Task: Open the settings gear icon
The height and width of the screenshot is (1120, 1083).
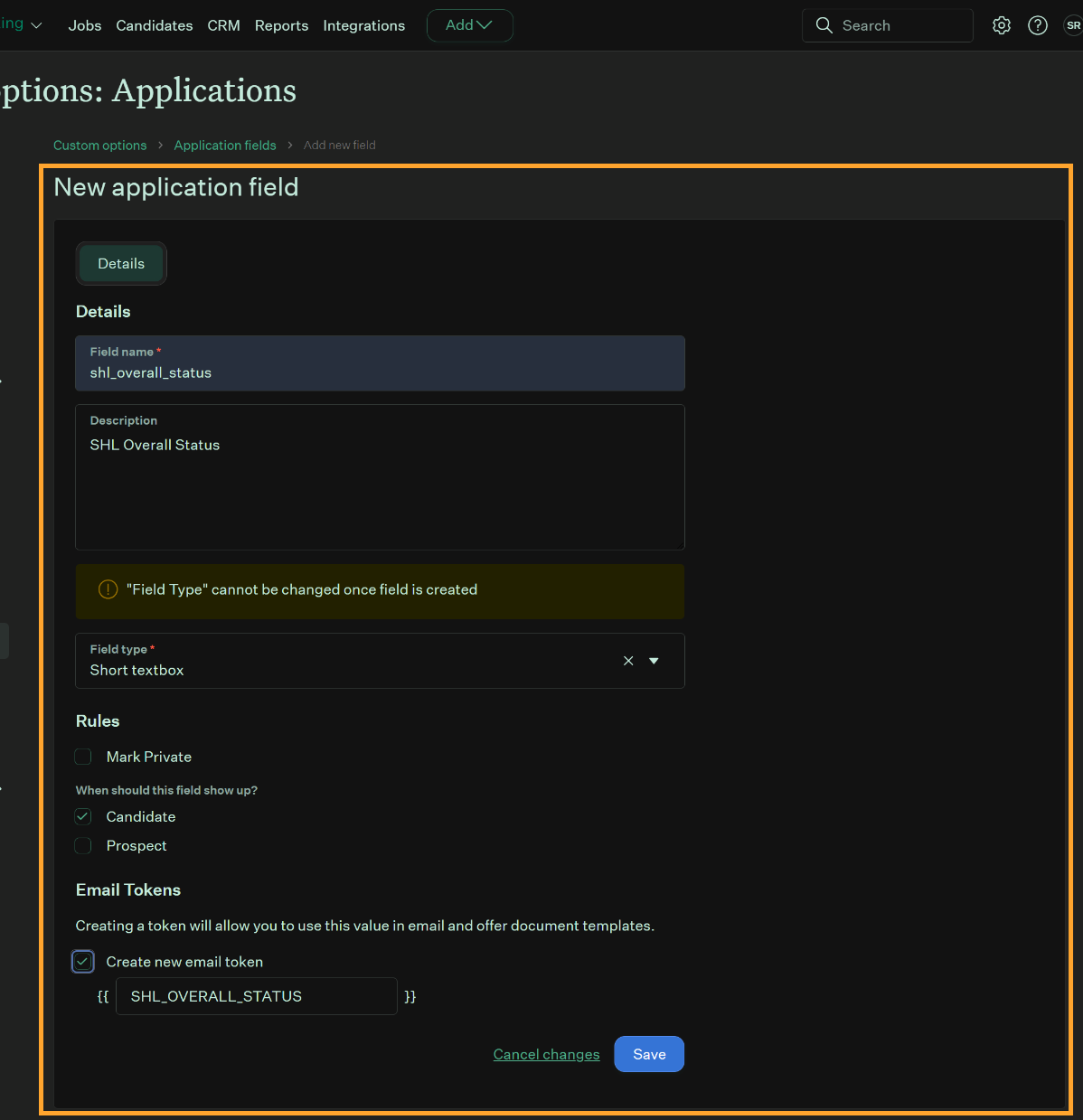Action: [1001, 25]
